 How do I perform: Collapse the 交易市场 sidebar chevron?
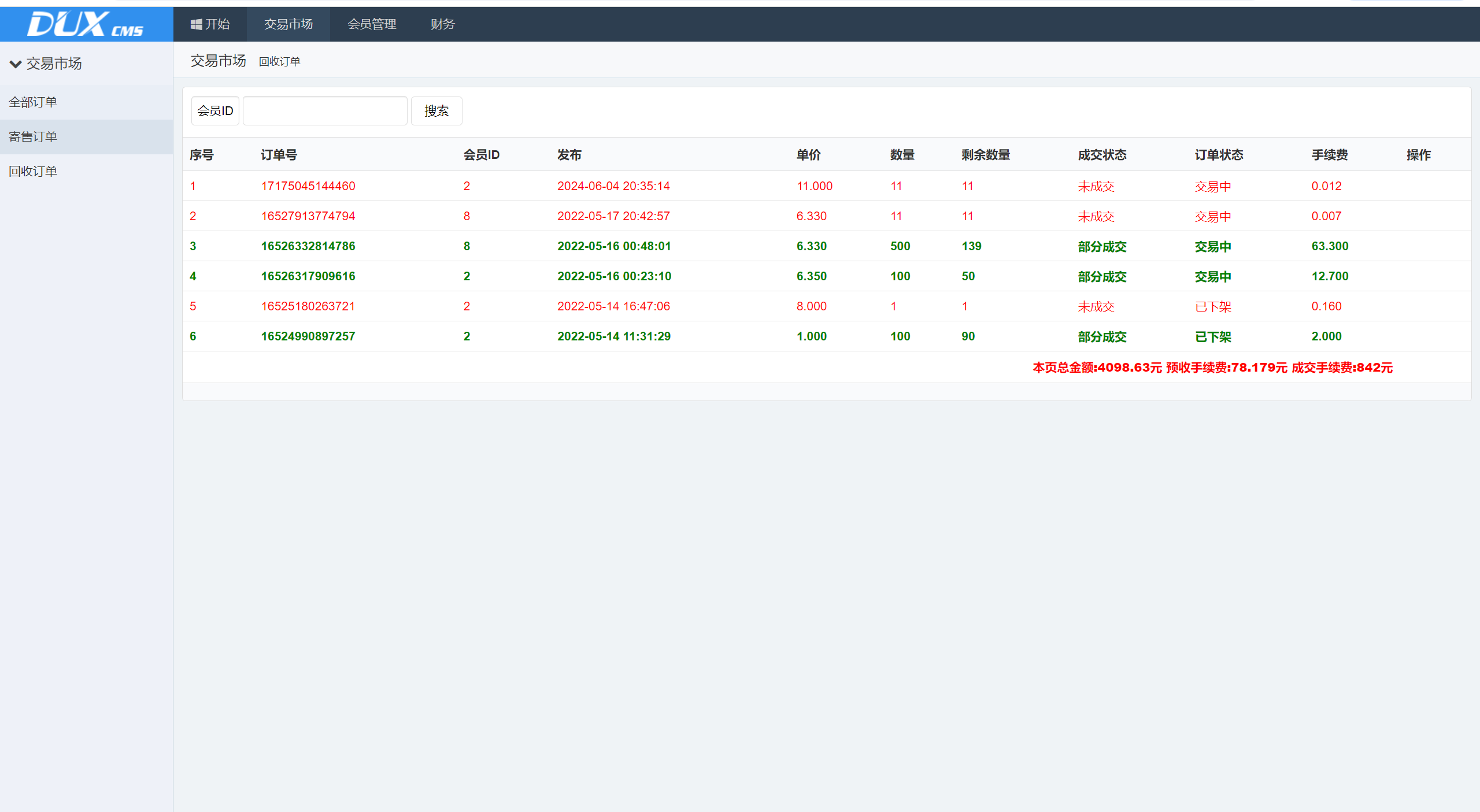(x=16, y=64)
